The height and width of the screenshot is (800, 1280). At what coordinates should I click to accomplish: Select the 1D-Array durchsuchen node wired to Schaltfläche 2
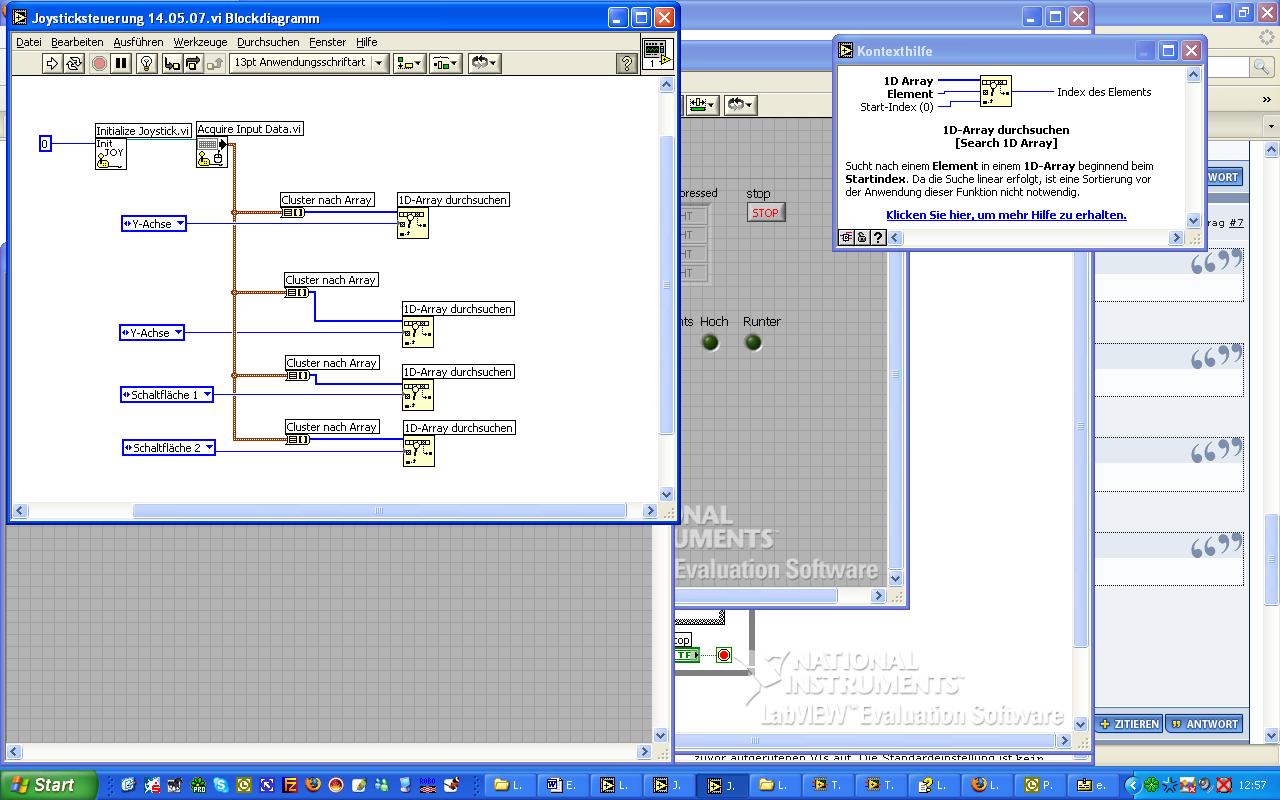419,451
